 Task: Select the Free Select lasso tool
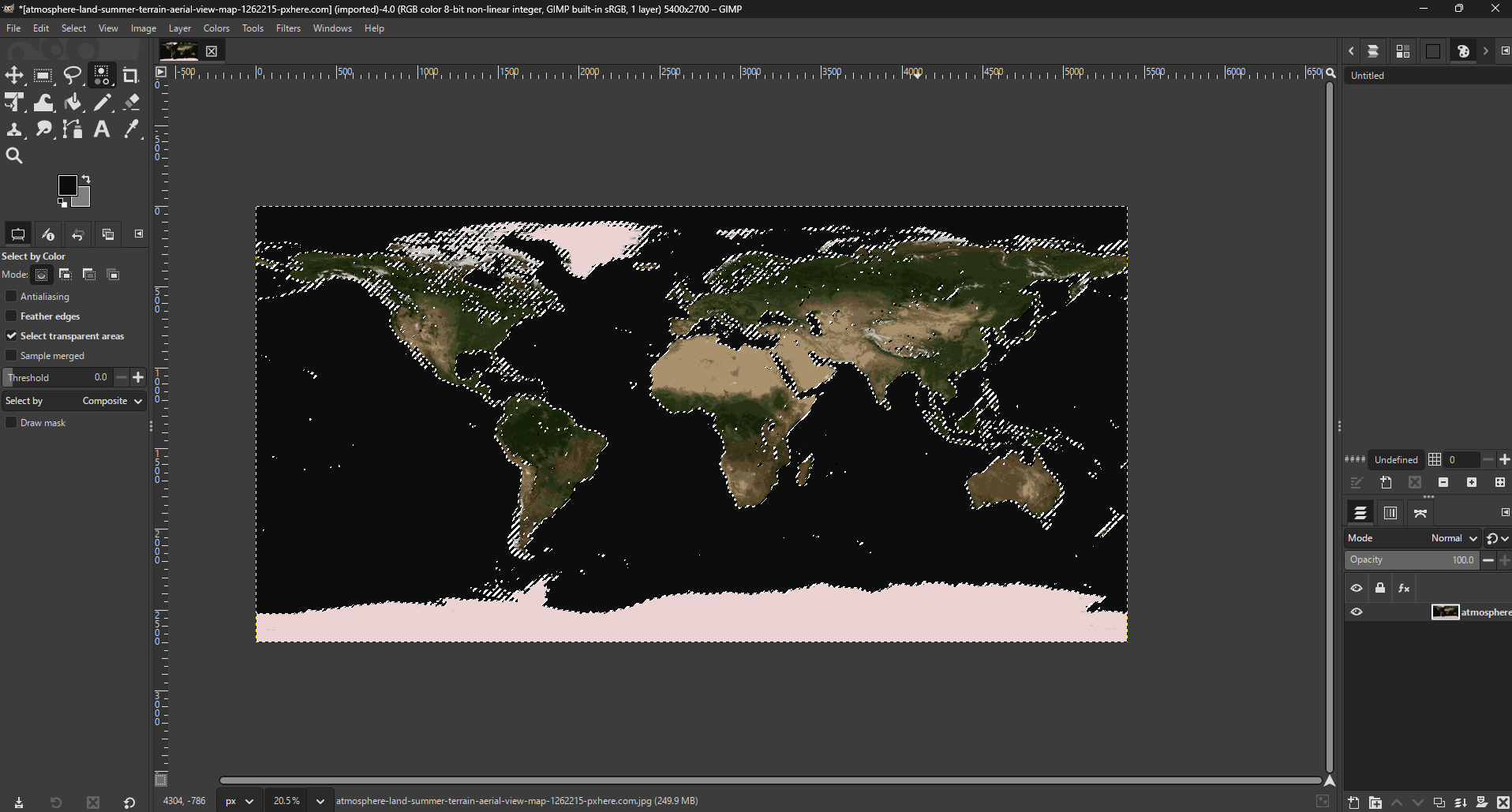[x=73, y=76]
